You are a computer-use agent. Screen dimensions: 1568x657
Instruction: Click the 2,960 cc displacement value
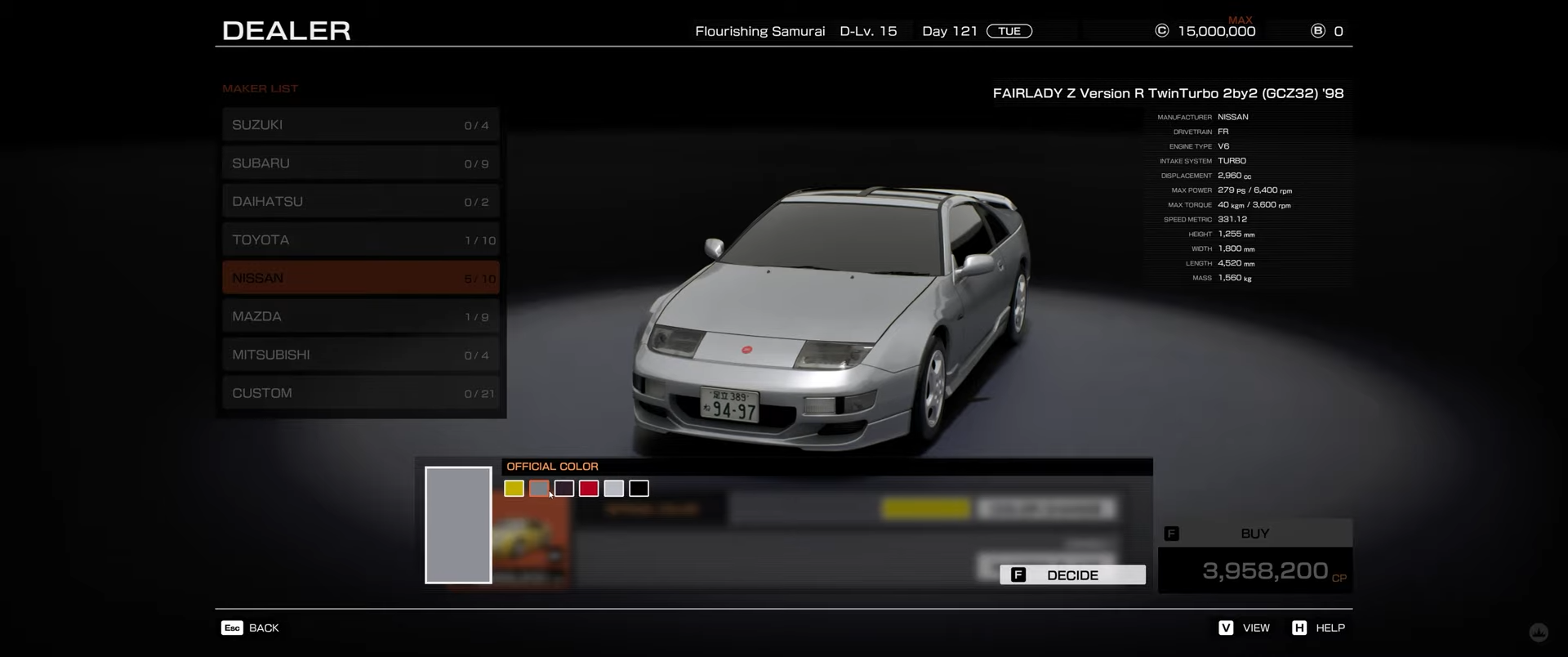(1234, 176)
